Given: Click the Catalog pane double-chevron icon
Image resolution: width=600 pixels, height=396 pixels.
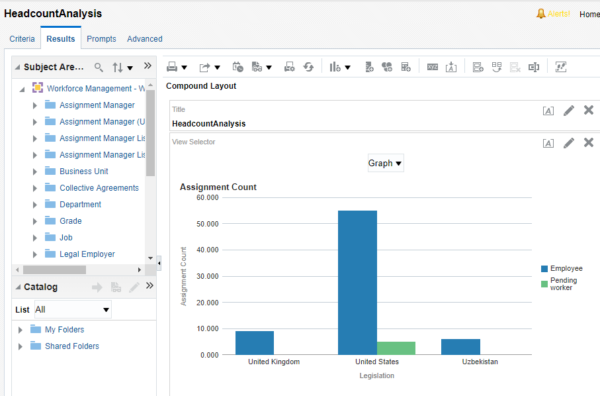Looking at the screenshot, I should [x=150, y=285].
